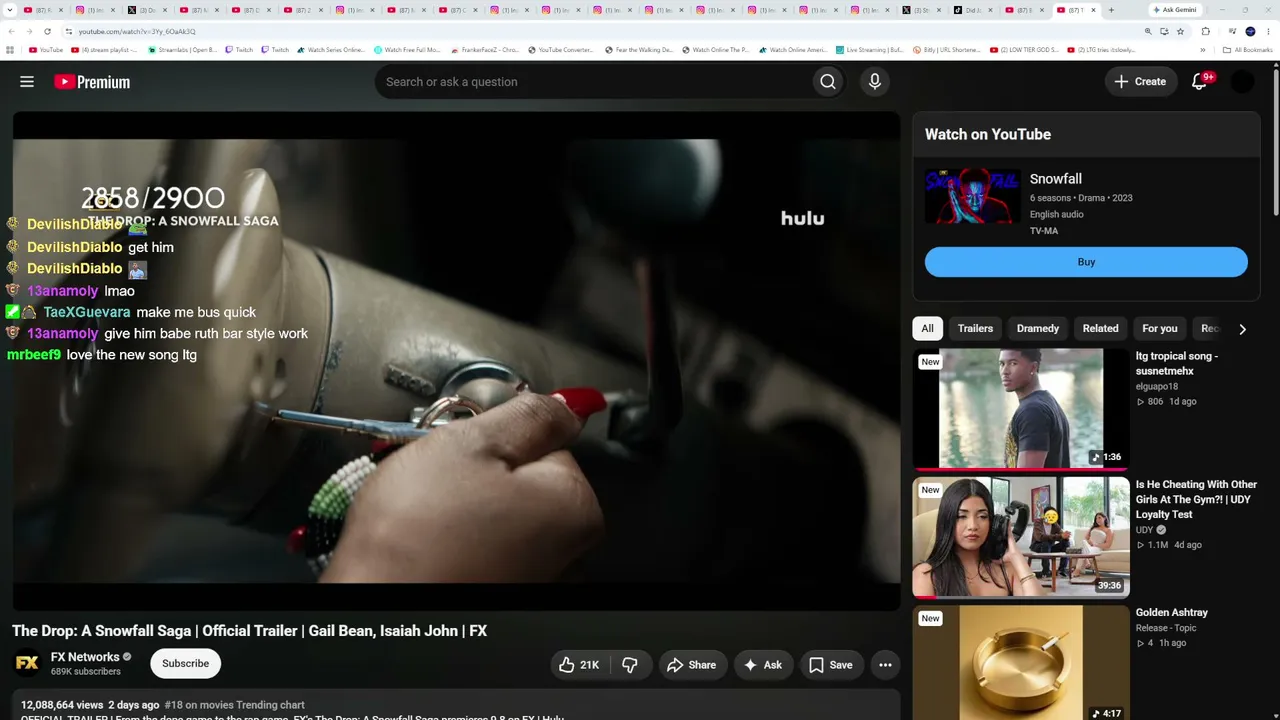Open the Chrome extensions puzzle icon
1280x720 pixels.
[1205, 31]
